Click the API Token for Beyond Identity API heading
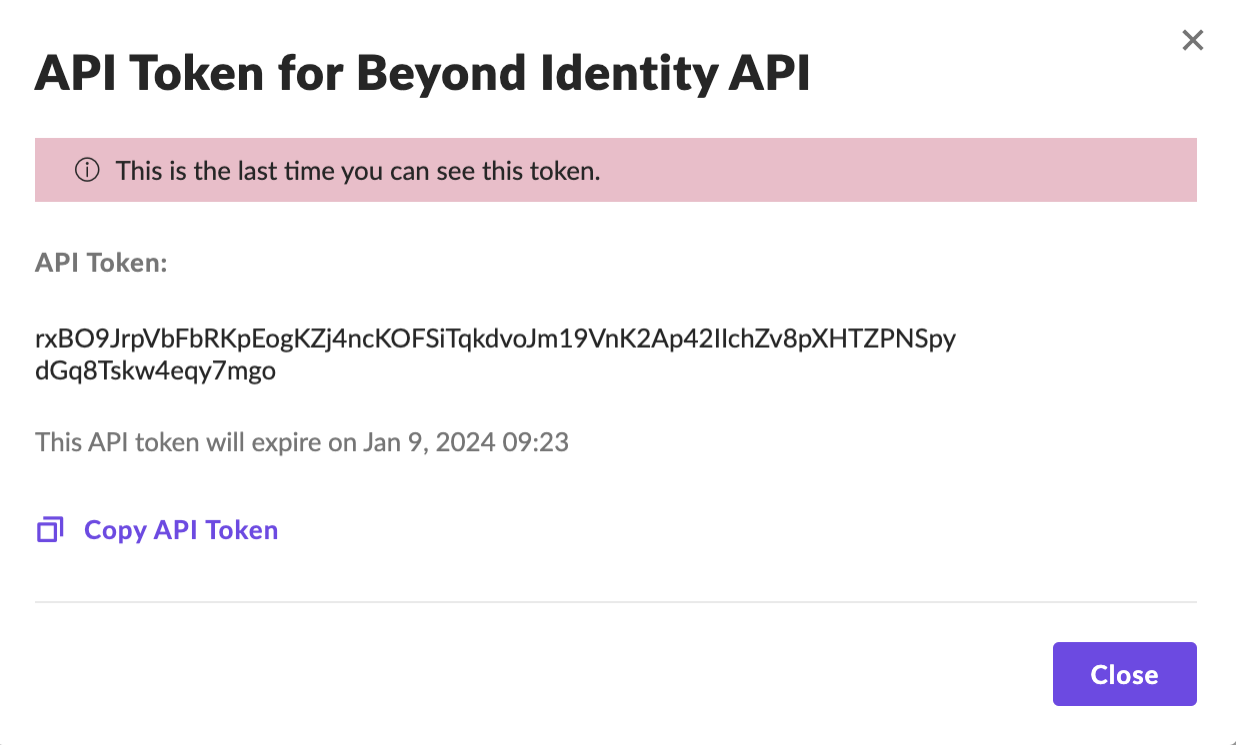The image size is (1236, 745). coord(422,74)
